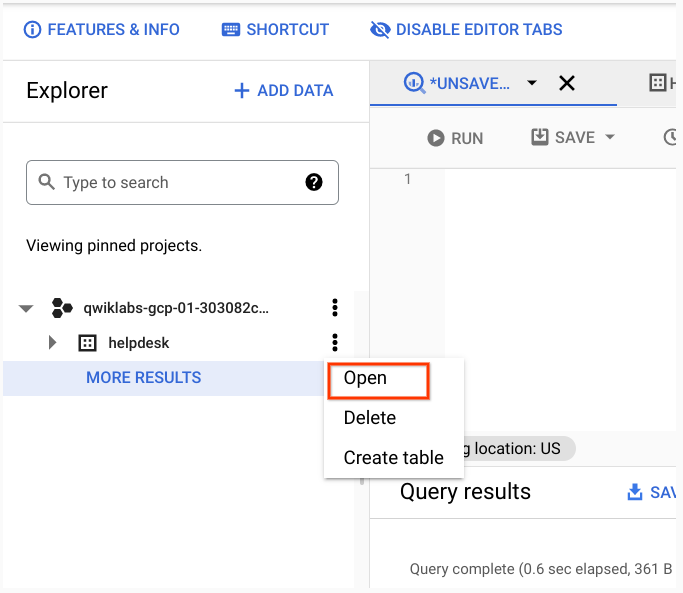This screenshot has height=593, width=683.
Task: Open the Save dropdown arrow
Action: tap(610, 137)
